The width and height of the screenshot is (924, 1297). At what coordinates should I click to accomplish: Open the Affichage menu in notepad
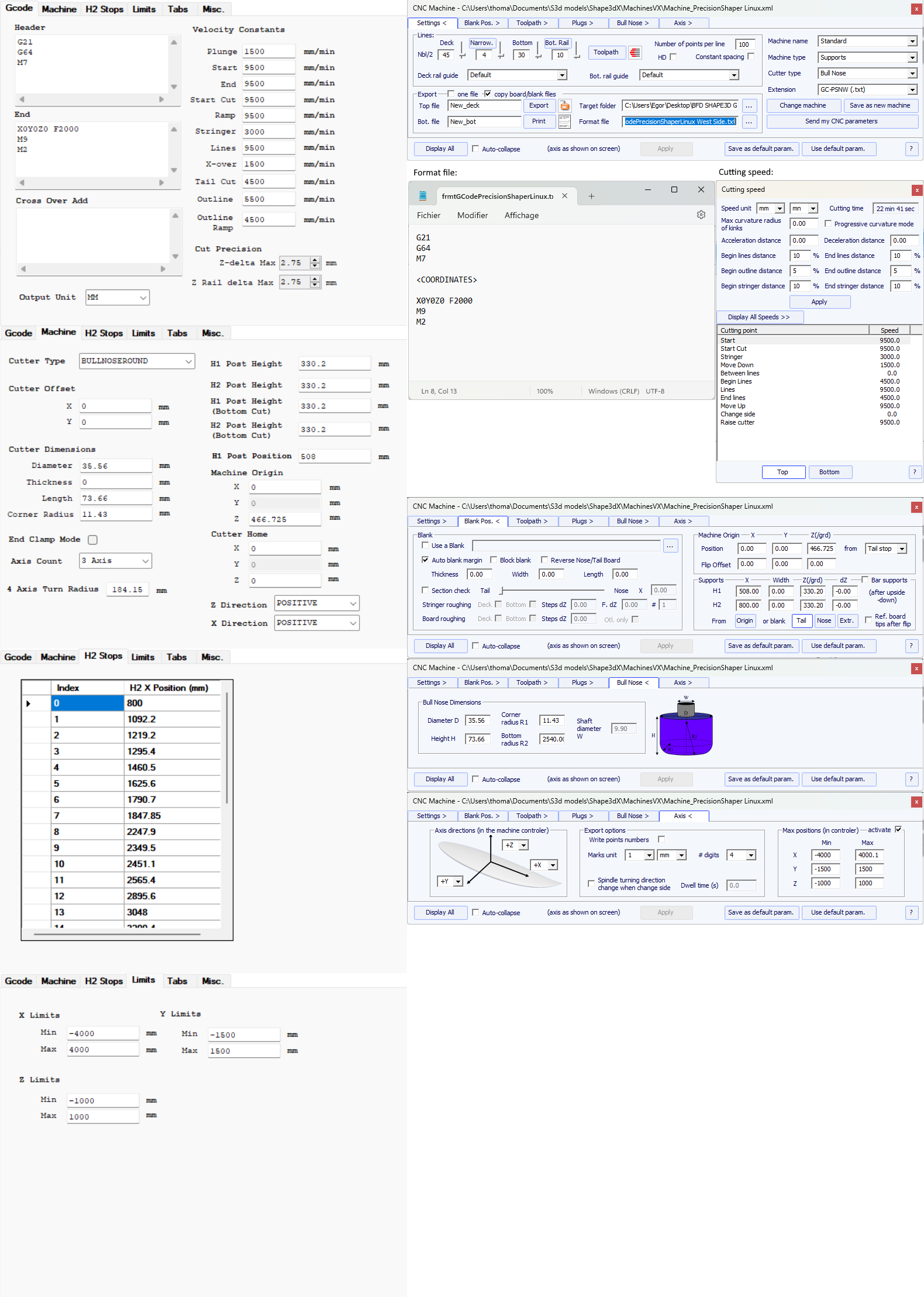[522, 215]
